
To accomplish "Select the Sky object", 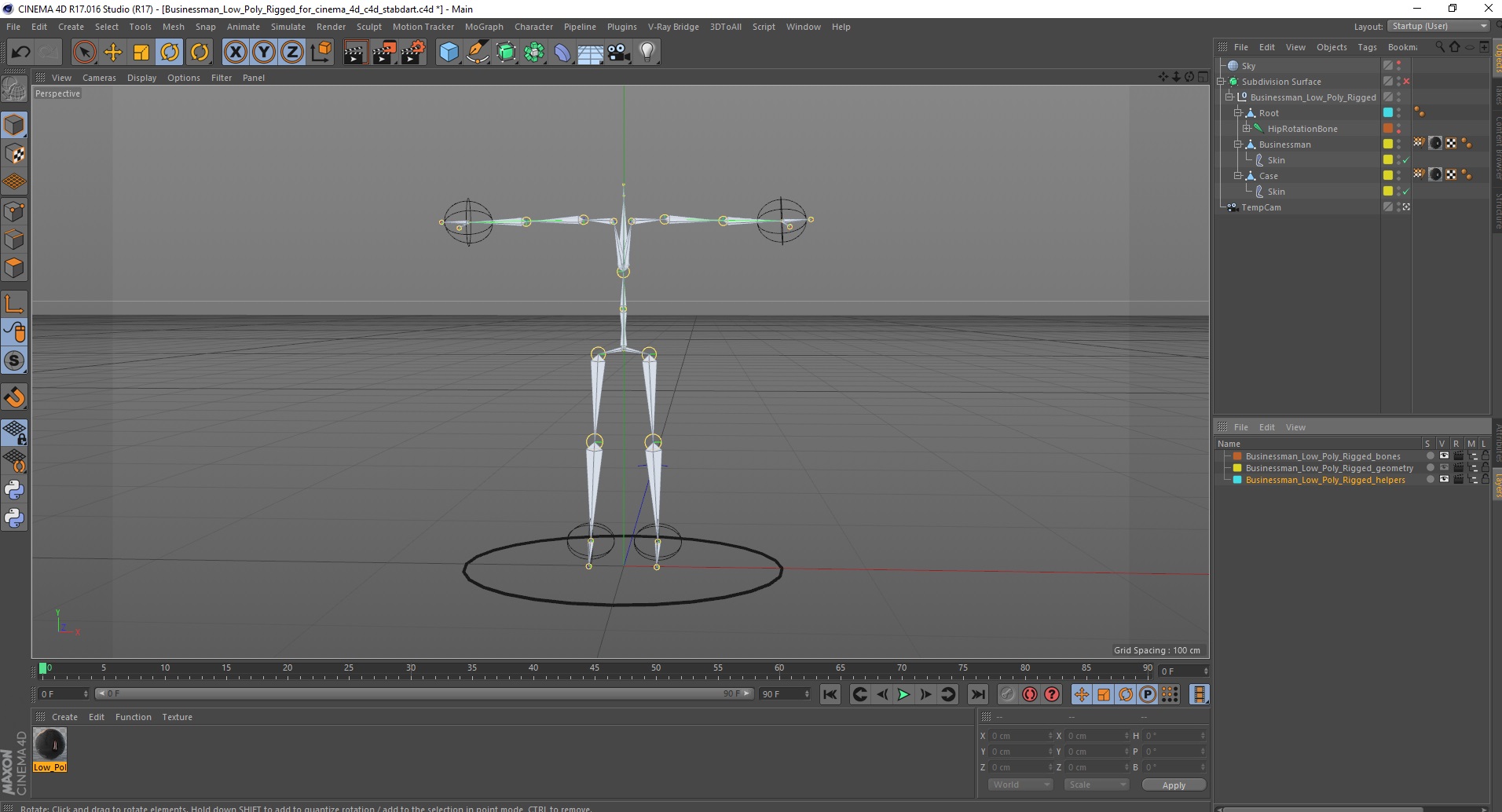I will pyautogui.click(x=1248, y=66).
